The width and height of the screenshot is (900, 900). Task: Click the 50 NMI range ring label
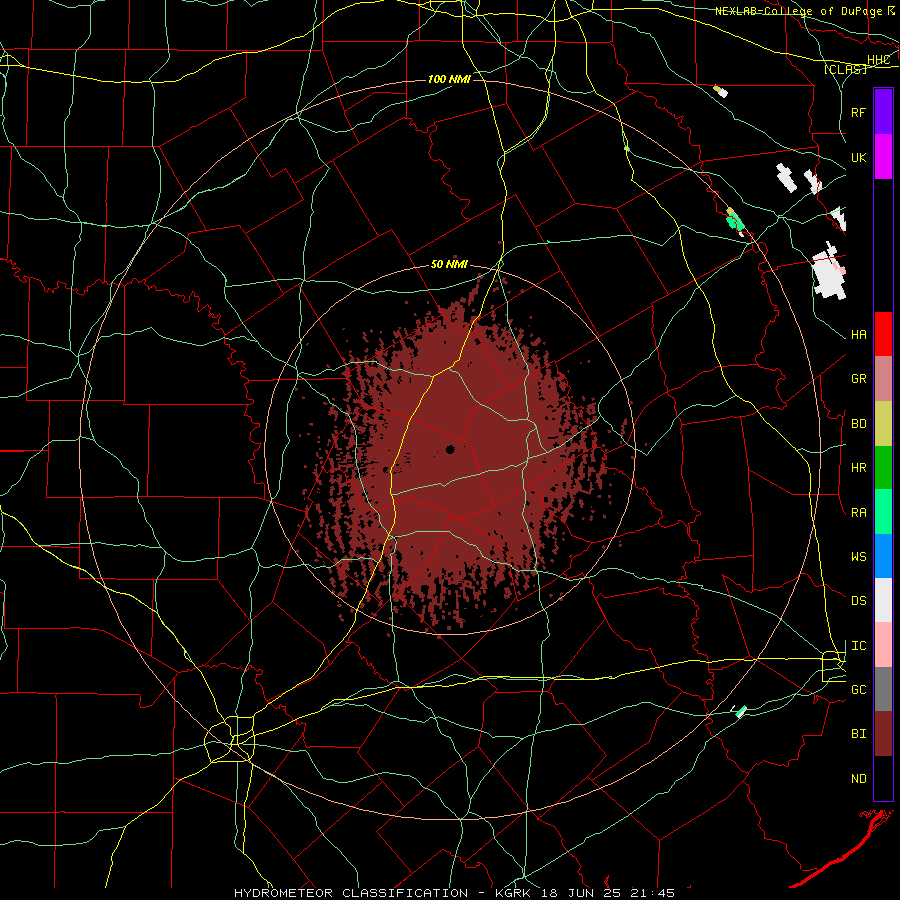pos(449,265)
